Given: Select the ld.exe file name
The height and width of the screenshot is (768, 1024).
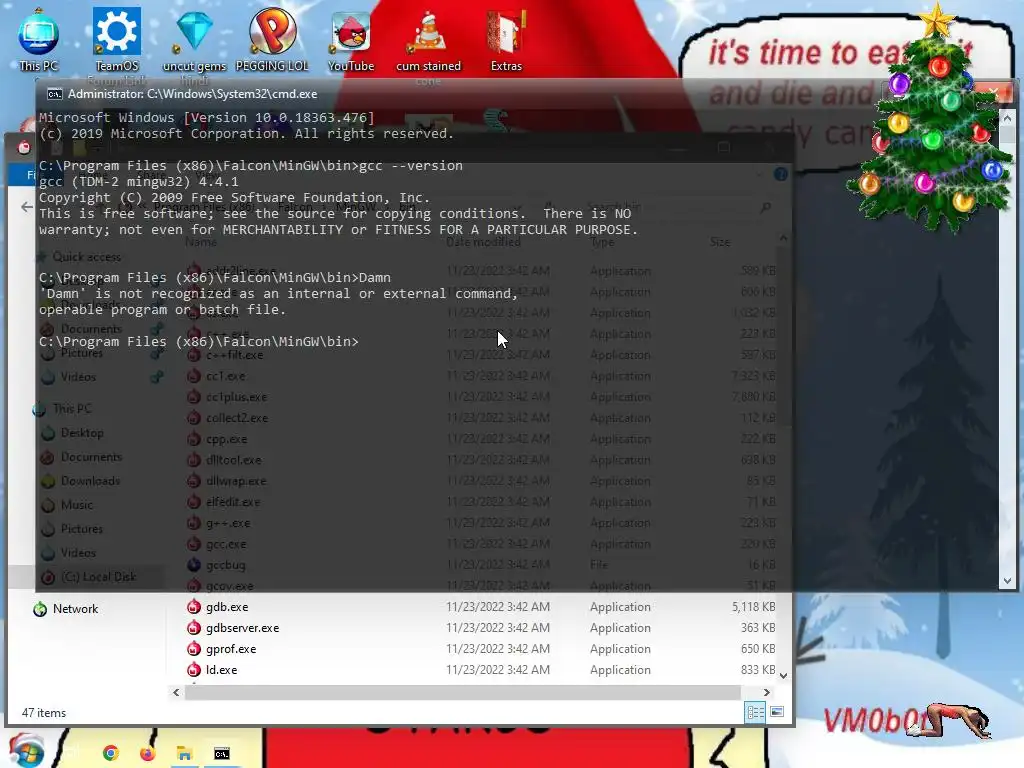Looking at the screenshot, I should 221,669.
